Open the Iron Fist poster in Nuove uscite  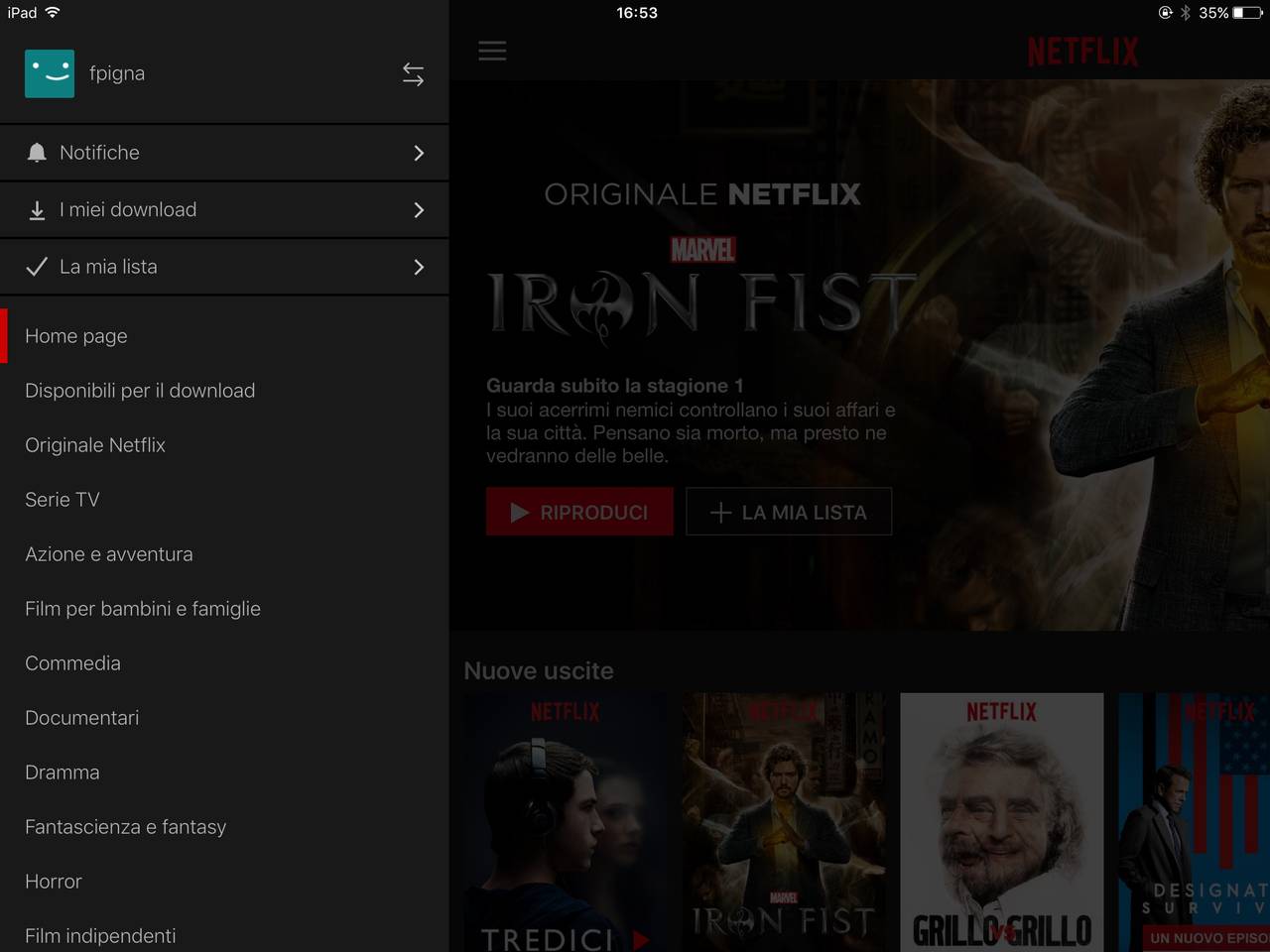[784, 822]
